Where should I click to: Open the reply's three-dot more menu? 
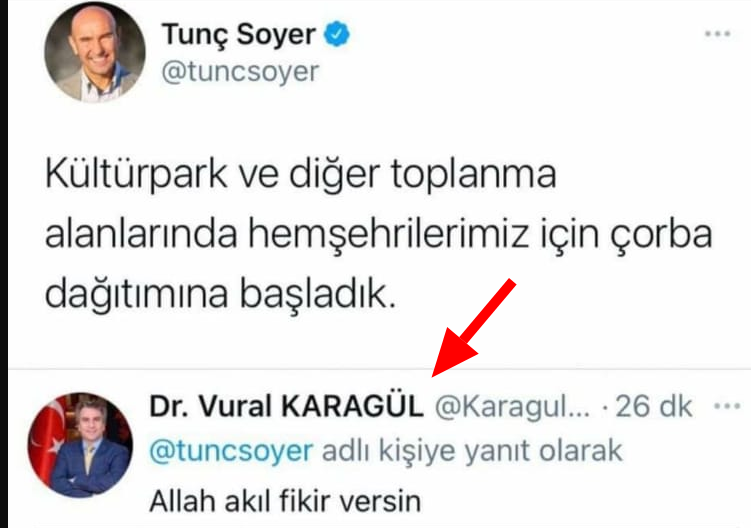click(727, 406)
